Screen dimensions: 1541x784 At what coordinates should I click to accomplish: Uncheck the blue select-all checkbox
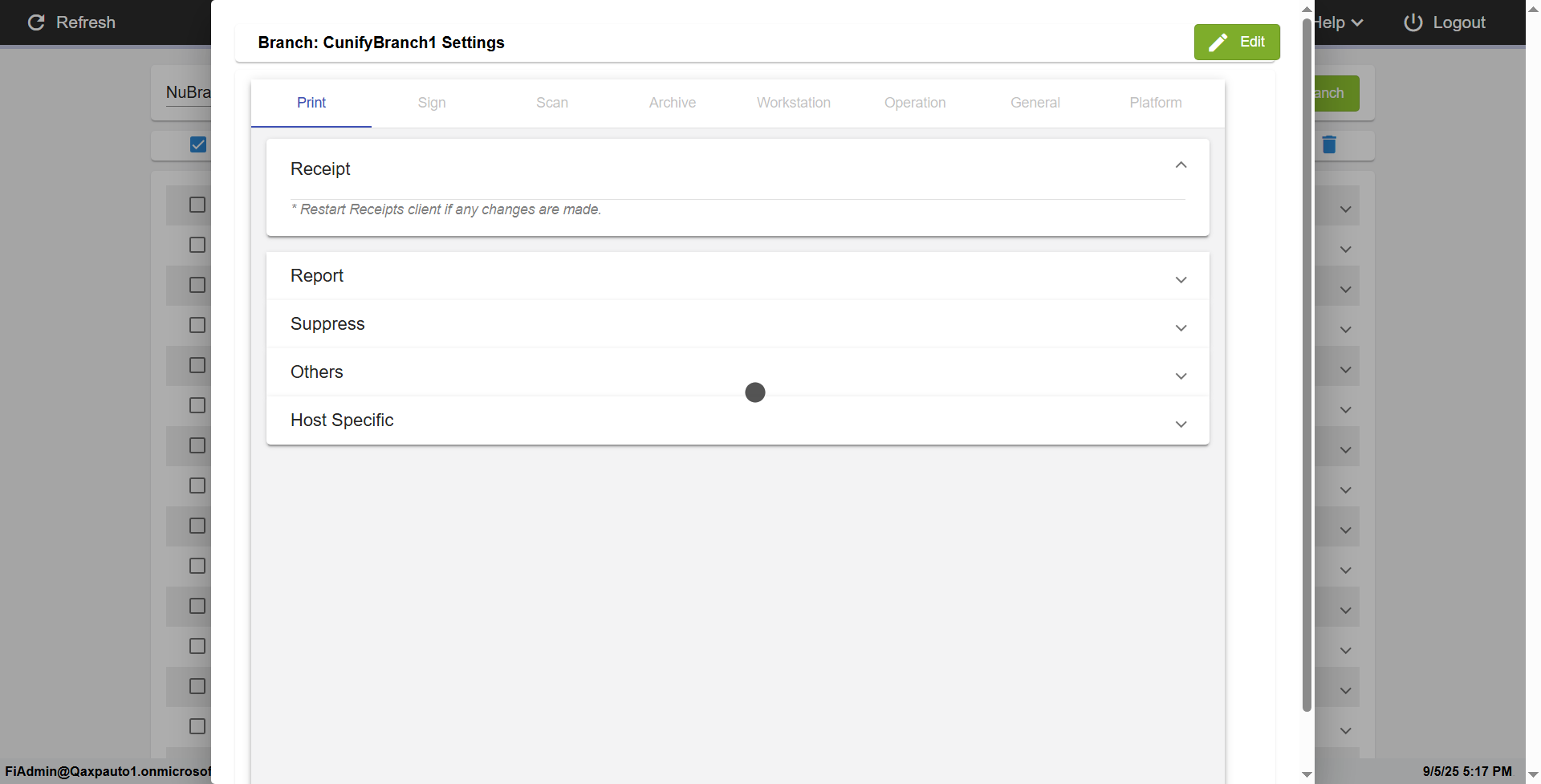tap(198, 144)
